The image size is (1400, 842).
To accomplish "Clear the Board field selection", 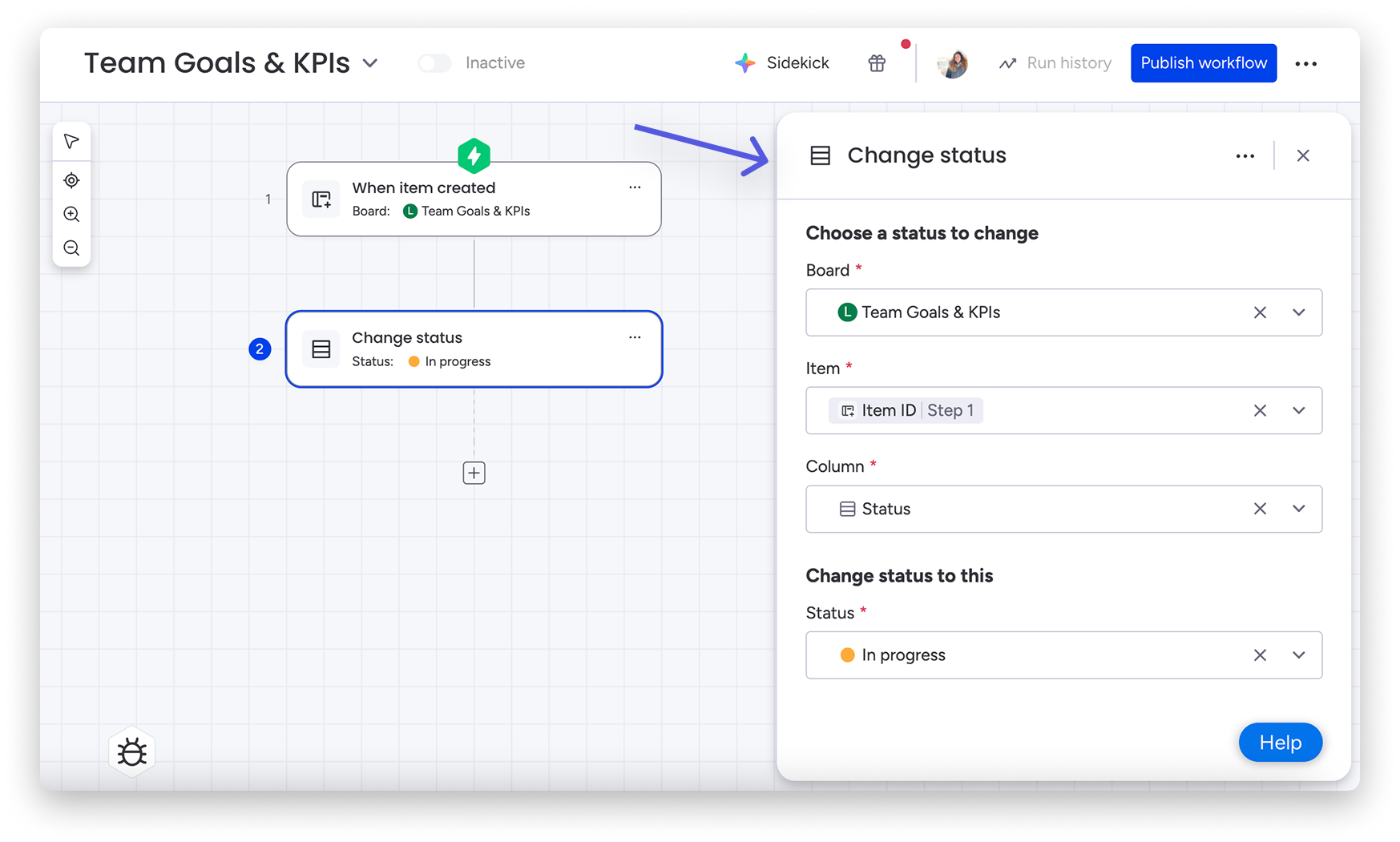I will [x=1260, y=312].
